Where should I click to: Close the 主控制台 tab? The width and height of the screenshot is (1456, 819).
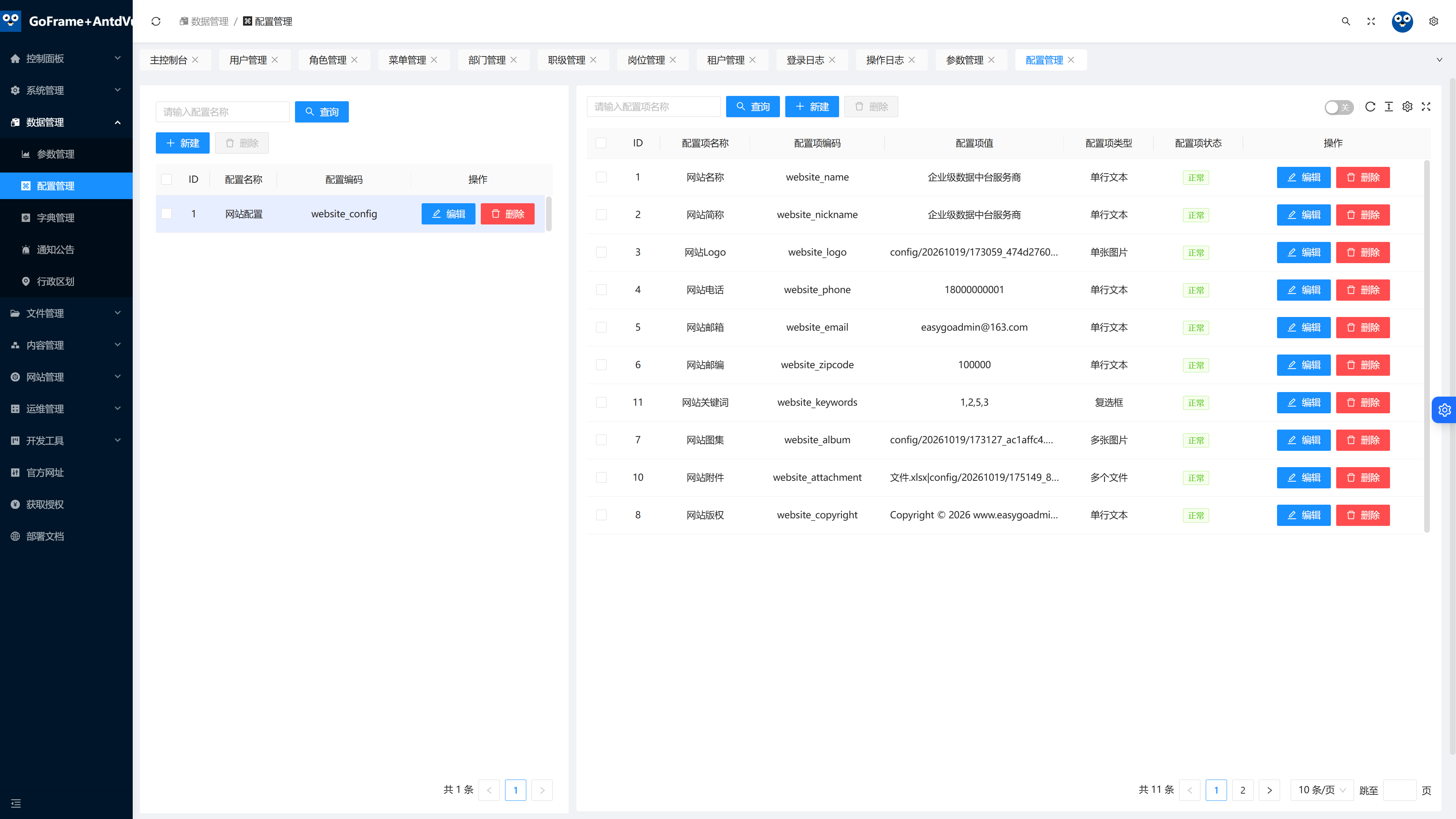click(196, 60)
